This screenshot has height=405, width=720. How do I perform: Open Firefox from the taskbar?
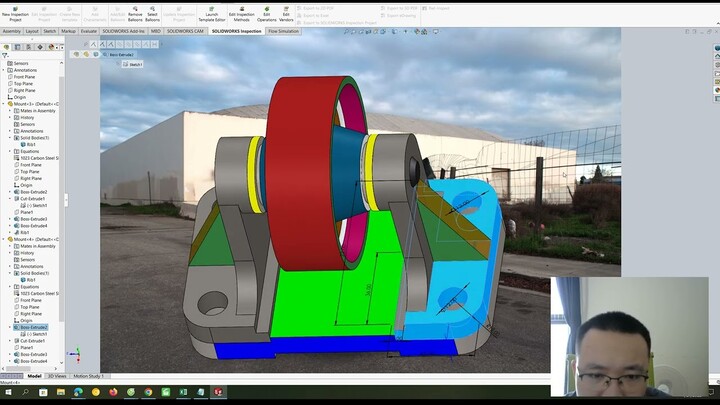(113, 392)
